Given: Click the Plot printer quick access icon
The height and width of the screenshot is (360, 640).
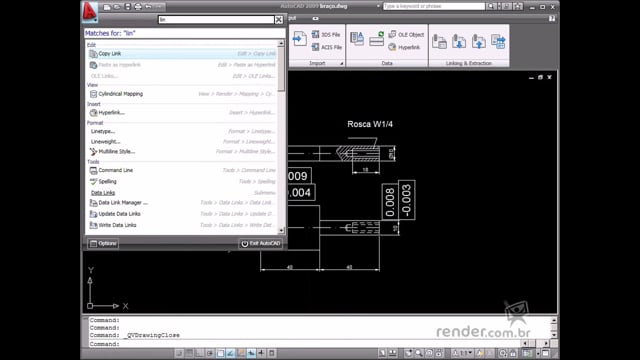Looking at the screenshot, I should pos(138,7).
